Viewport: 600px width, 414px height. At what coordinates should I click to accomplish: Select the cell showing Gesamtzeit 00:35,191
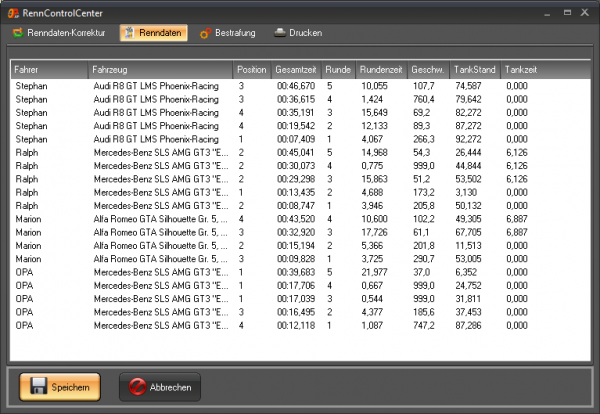tap(295, 112)
